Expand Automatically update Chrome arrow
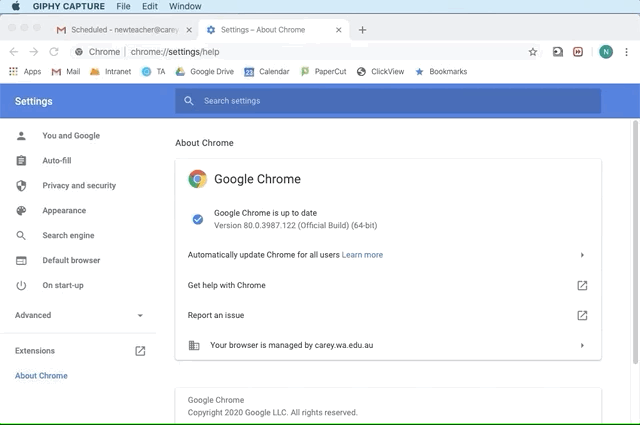Viewport: 640px width, 425px height. [x=582, y=255]
